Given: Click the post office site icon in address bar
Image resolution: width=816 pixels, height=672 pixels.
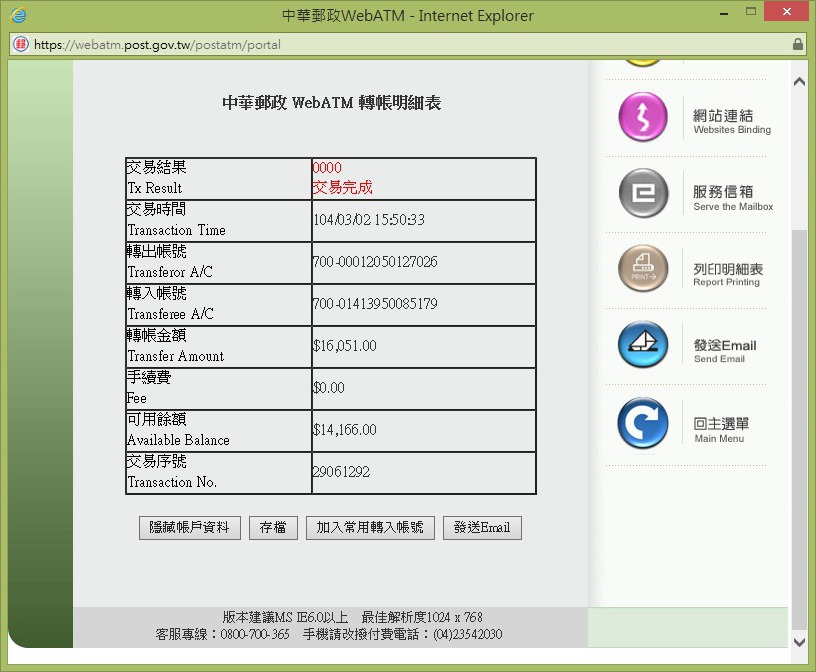Looking at the screenshot, I should (x=21, y=45).
